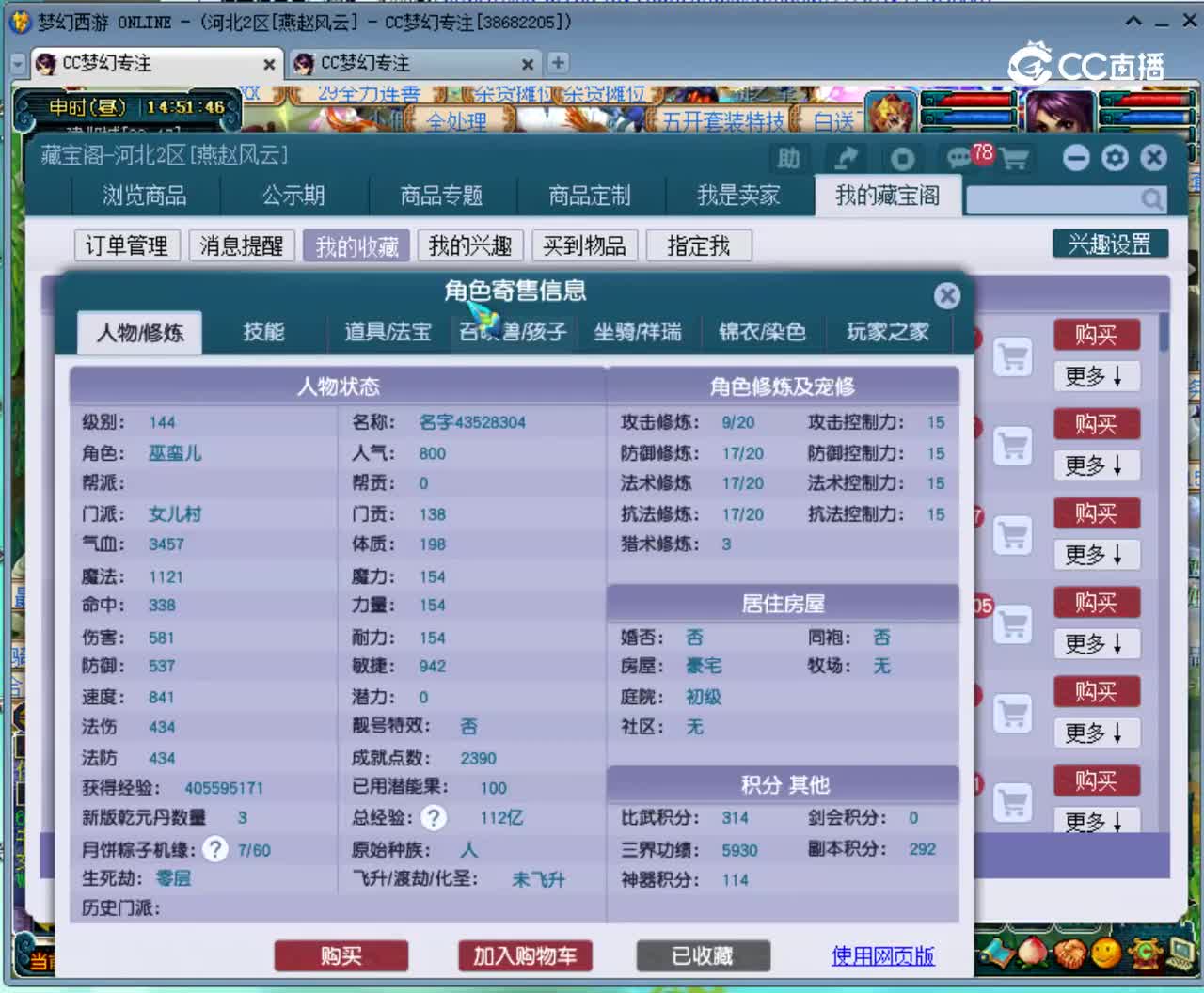This screenshot has height=993, width=1204.
Task: Click the coin currency icon in header
Action: click(x=902, y=158)
